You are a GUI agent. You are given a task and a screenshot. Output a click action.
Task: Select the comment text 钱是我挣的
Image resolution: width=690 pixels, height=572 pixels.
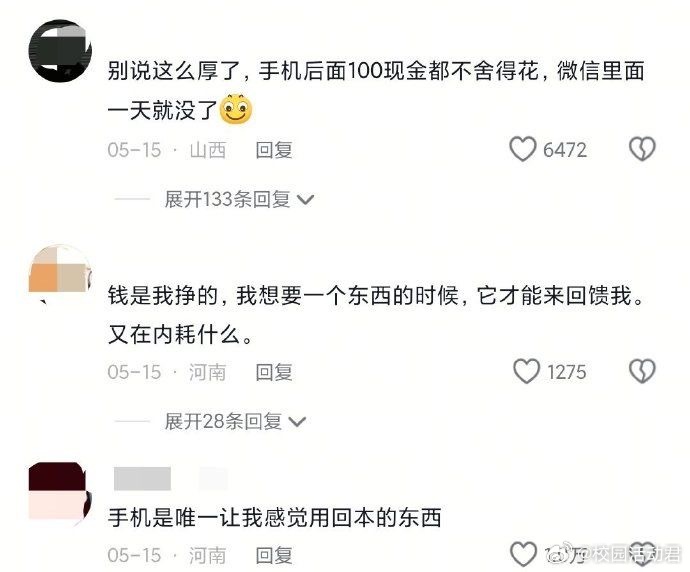[163, 295]
